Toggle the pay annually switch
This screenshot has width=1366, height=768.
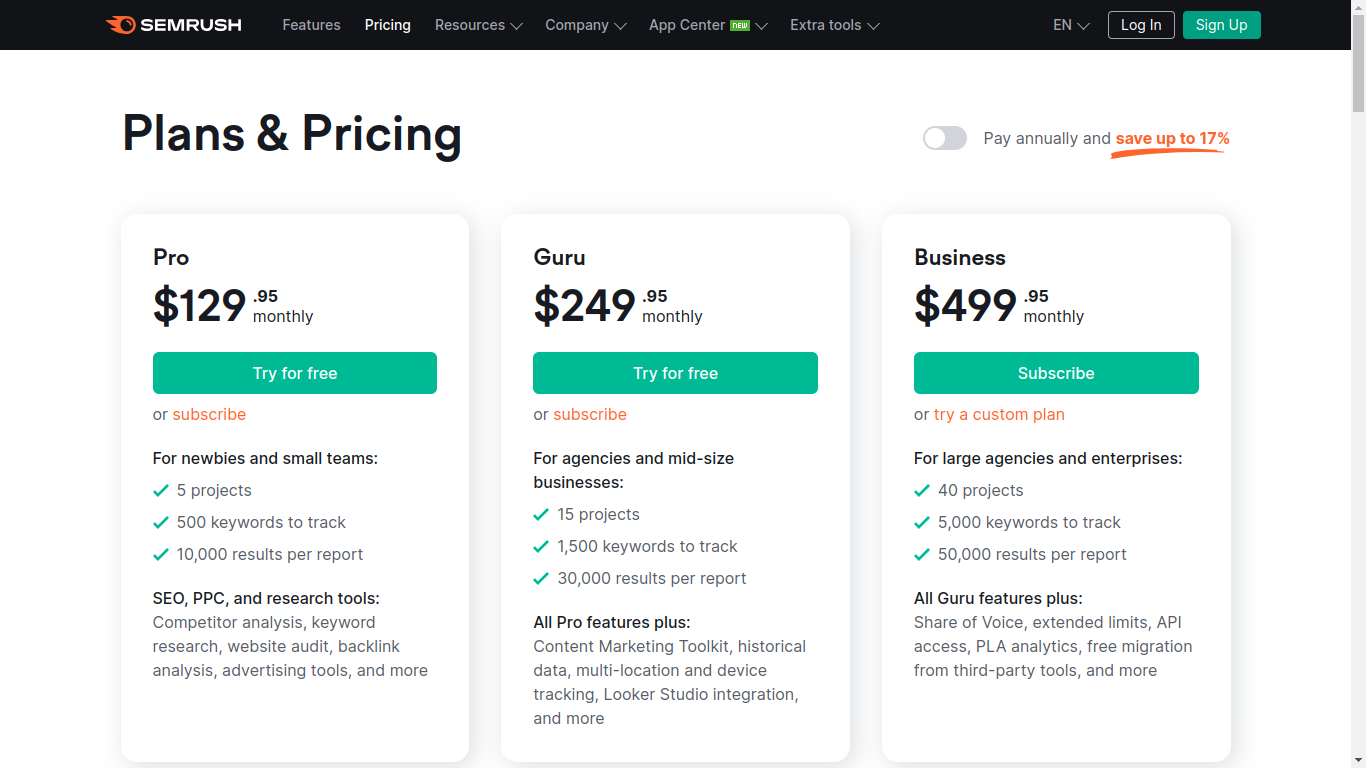point(945,138)
